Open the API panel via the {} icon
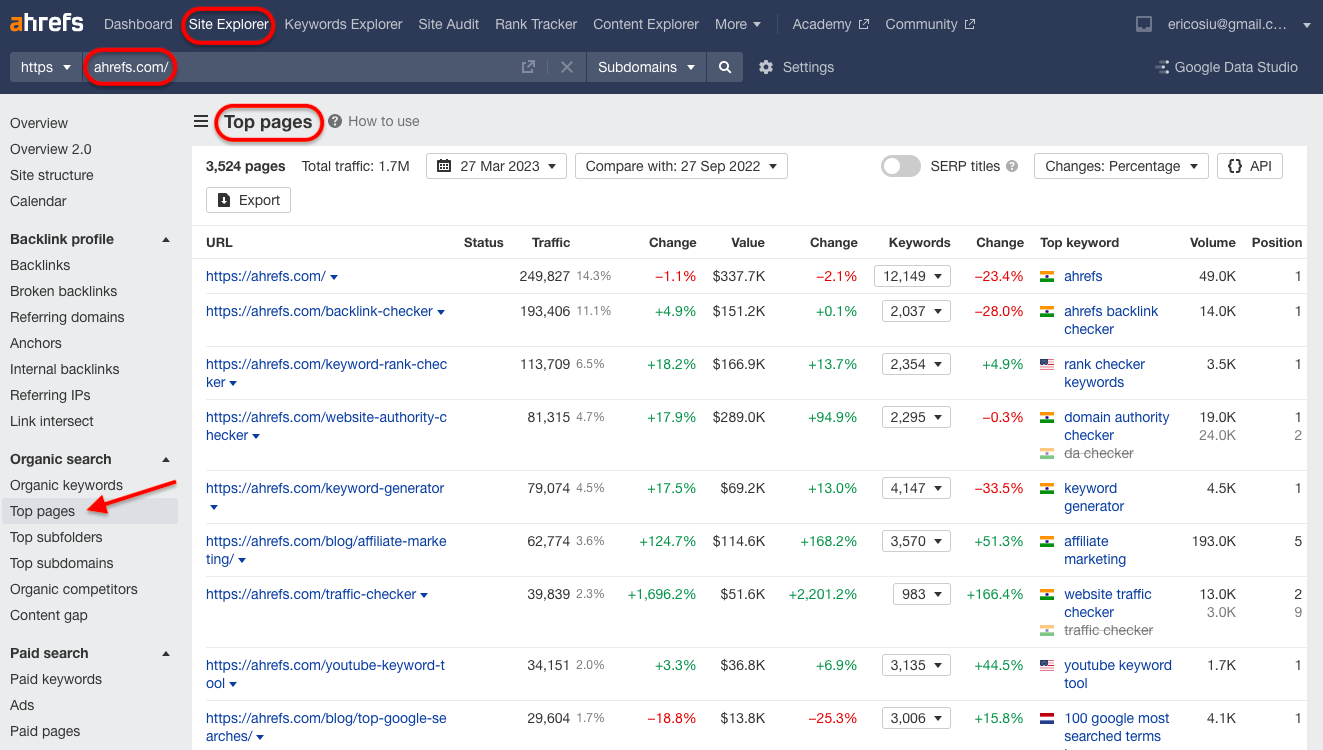The height and width of the screenshot is (750, 1323). coord(1236,166)
